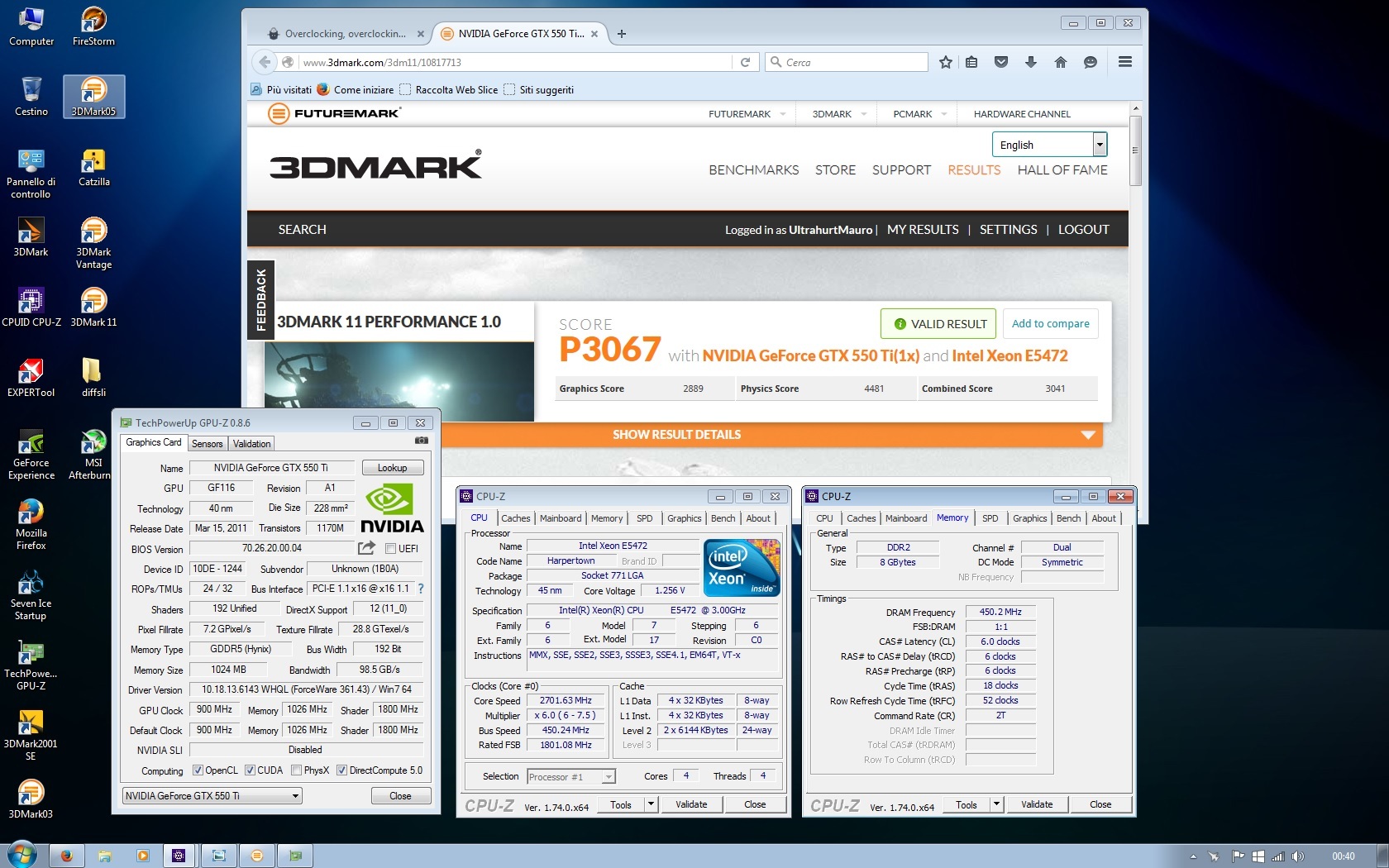Click the GPU-Z BIOS export share icon
The height and width of the screenshot is (868, 1389).
tap(366, 547)
